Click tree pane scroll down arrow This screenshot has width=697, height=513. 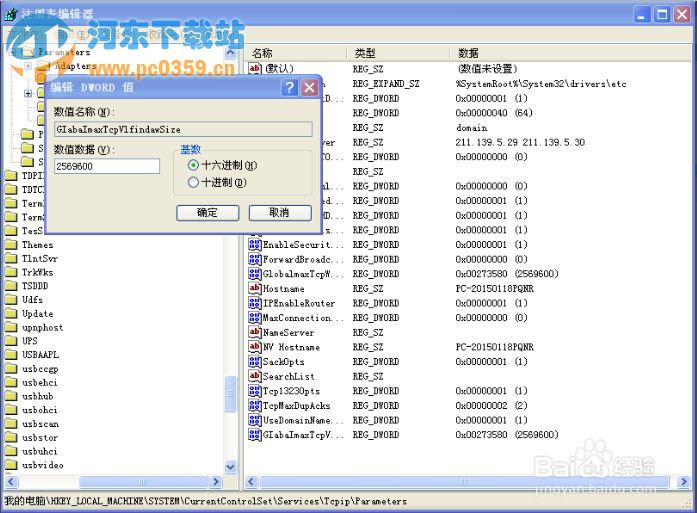[230, 467]
